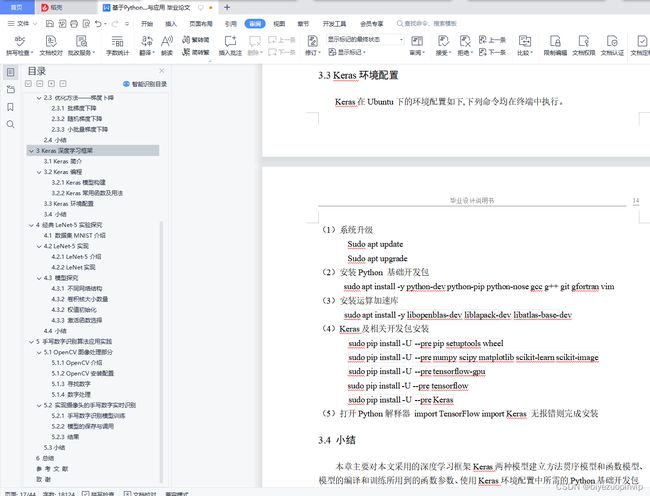650x496 pixels.
Task: Collapse the 4.2 LeNet-5 实现 section
Action: (39, 246)
